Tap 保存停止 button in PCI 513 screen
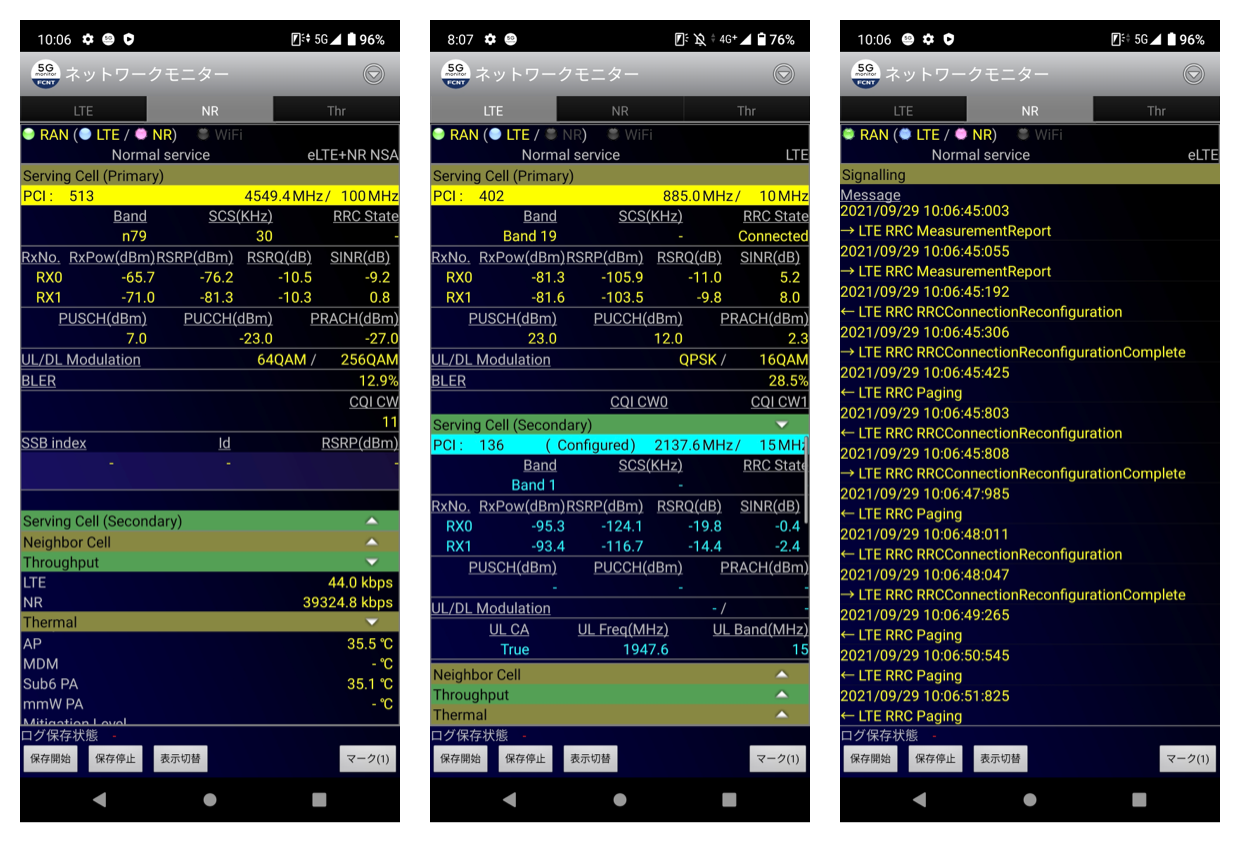The image size is (1240, 844). tap(116, 759)
